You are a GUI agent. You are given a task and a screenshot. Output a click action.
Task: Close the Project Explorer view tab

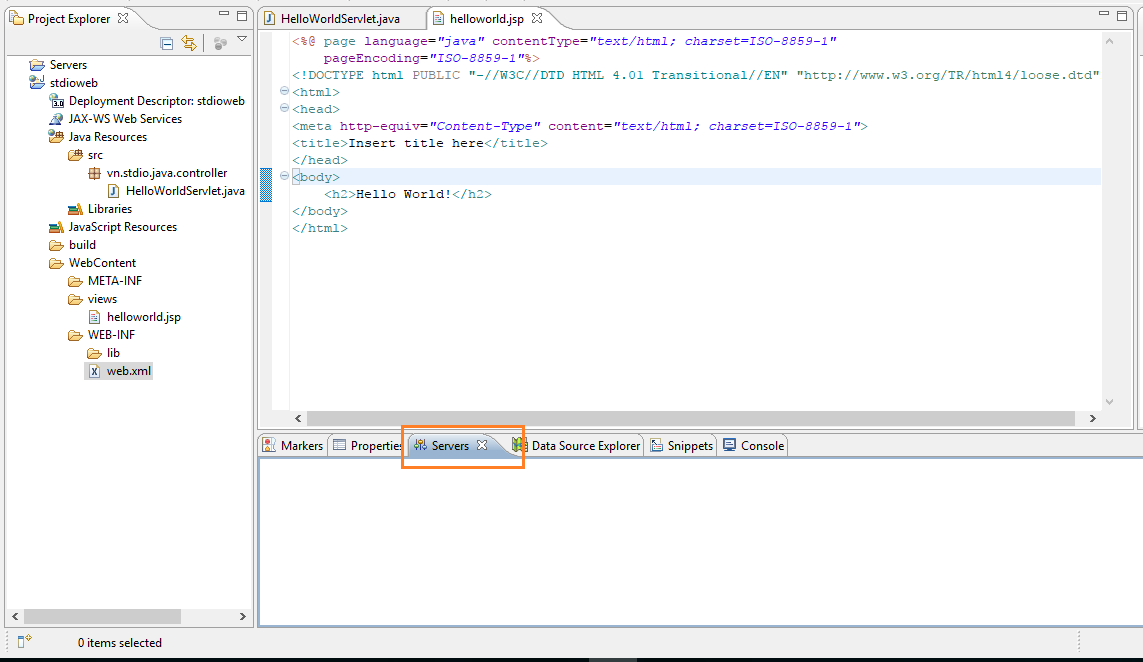tap(123, 18)
